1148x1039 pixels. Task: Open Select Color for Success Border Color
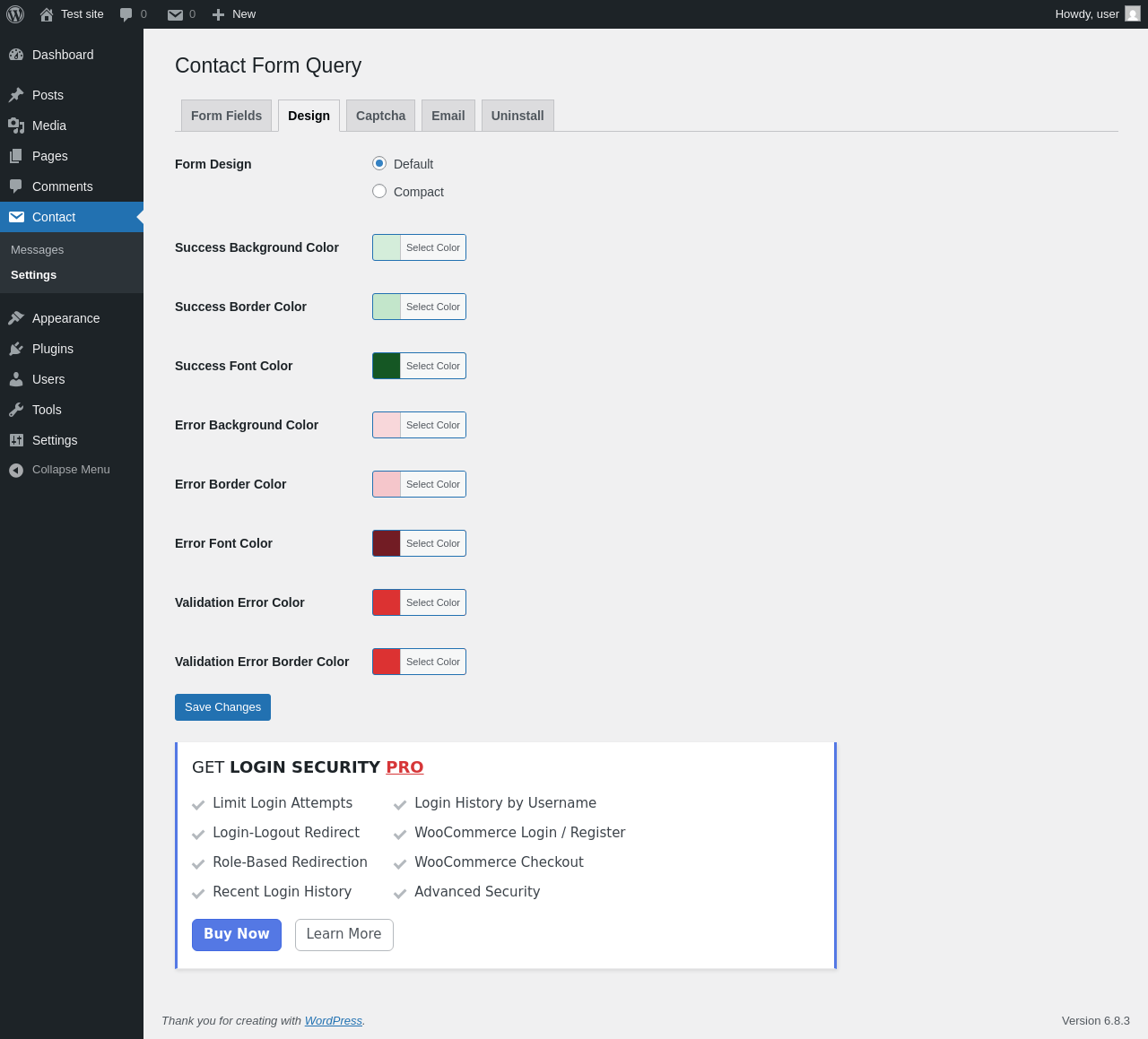click(433, 307)
